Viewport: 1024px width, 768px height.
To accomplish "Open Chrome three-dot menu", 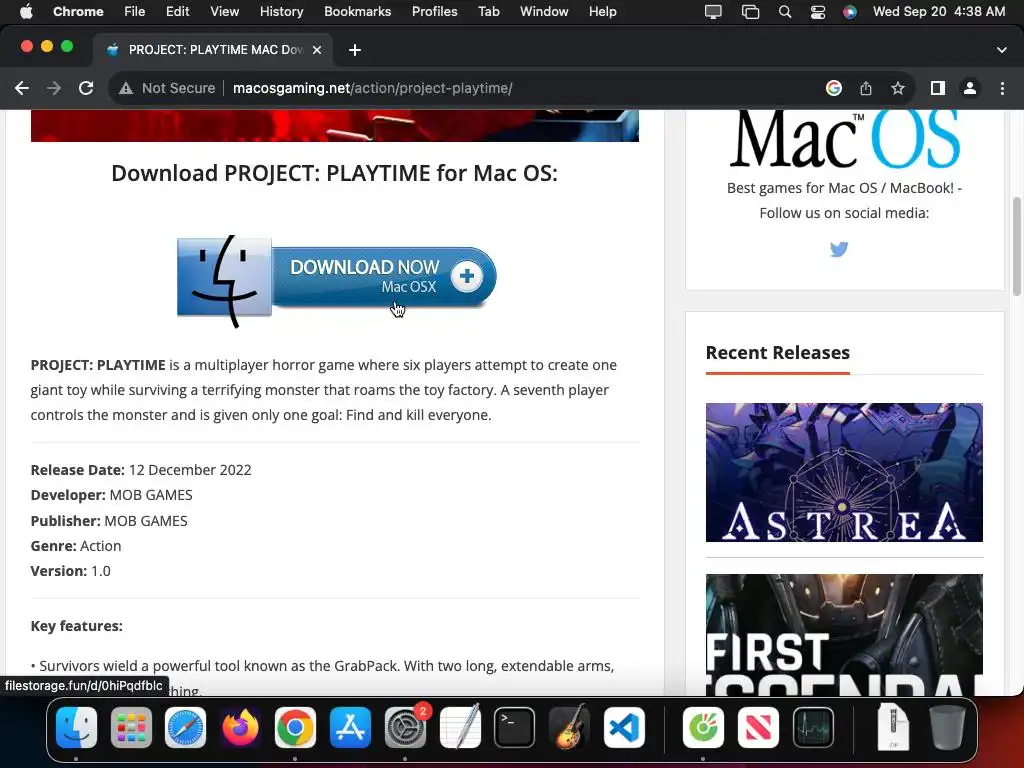I will coord(1002,88).
